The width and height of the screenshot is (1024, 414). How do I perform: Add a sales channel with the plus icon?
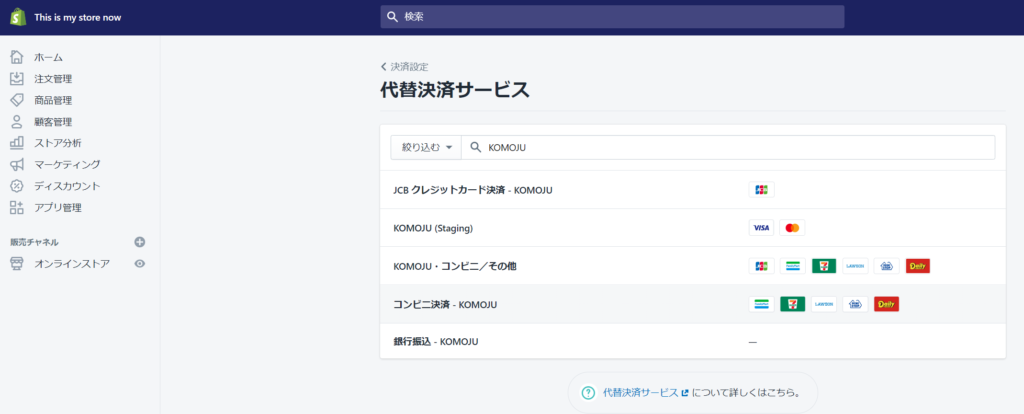pyautogui.click(x=140, y=242)
